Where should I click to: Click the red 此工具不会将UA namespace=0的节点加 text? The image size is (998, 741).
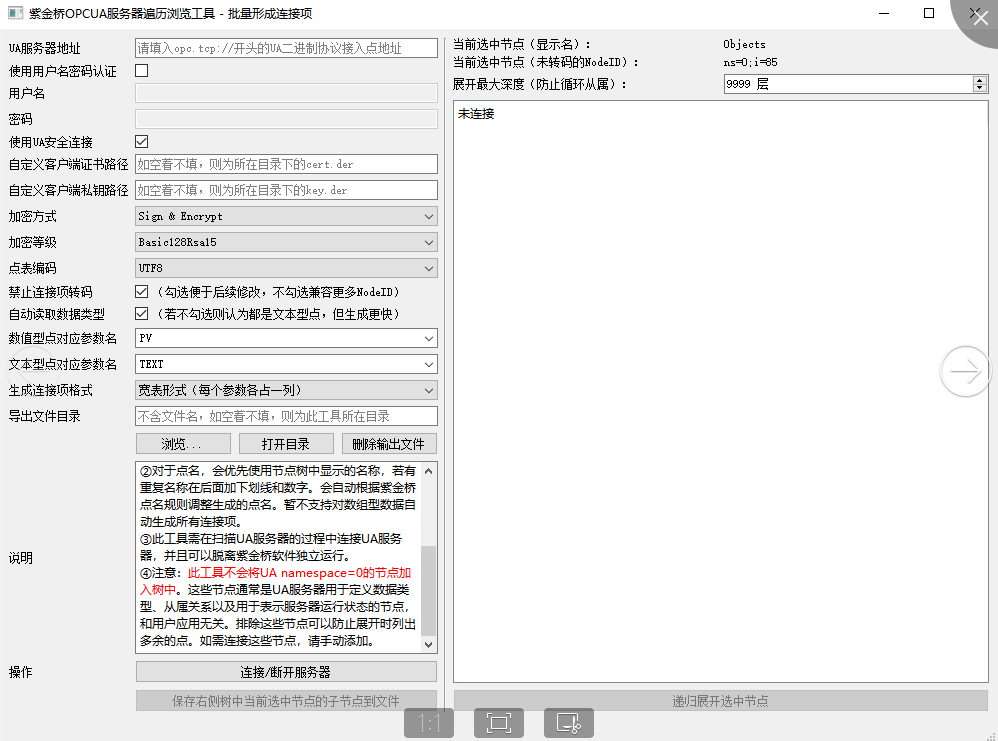pyautogui.click(x=300, y=573)
